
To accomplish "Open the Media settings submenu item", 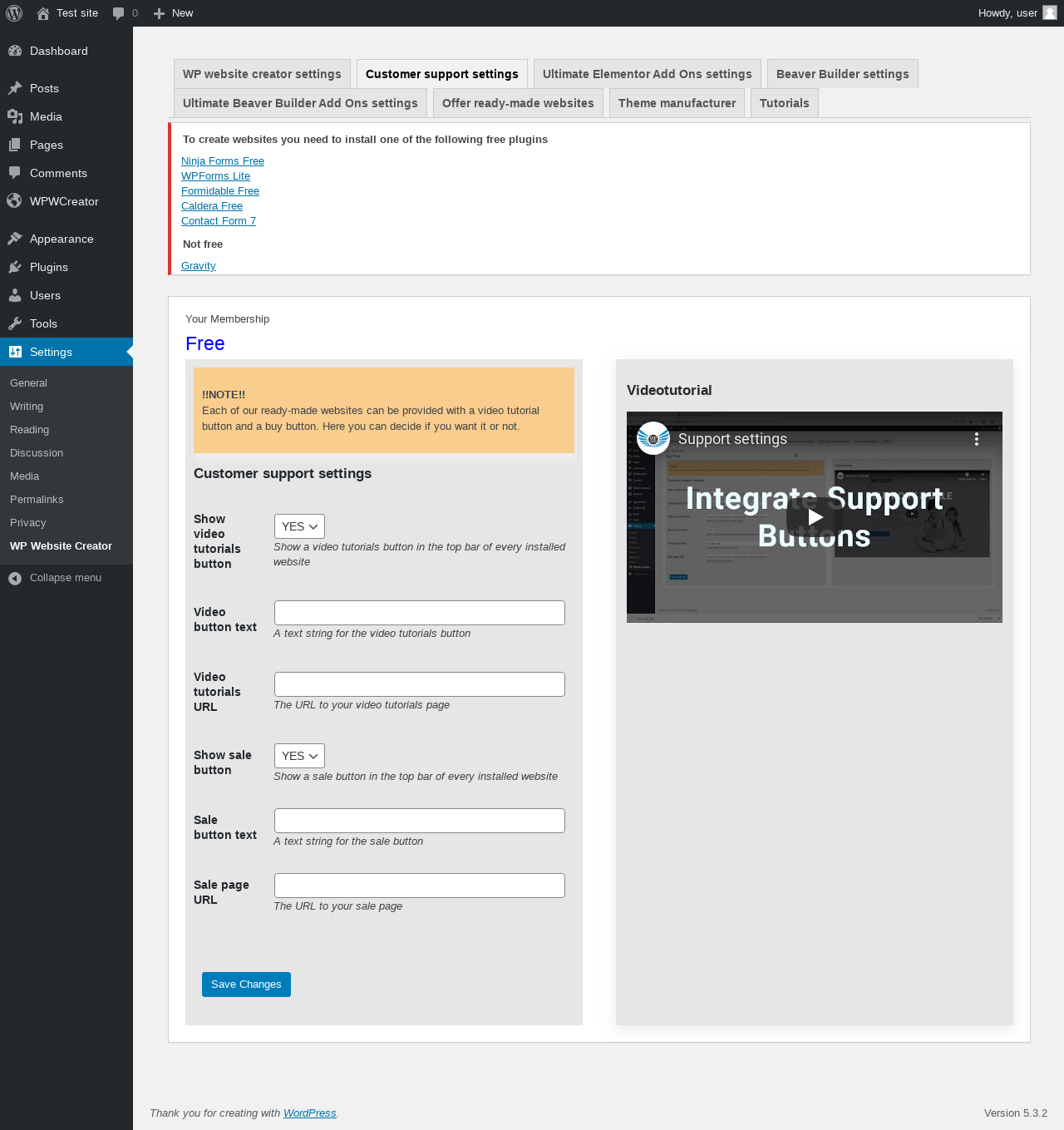I will click(x=66, y=476).
